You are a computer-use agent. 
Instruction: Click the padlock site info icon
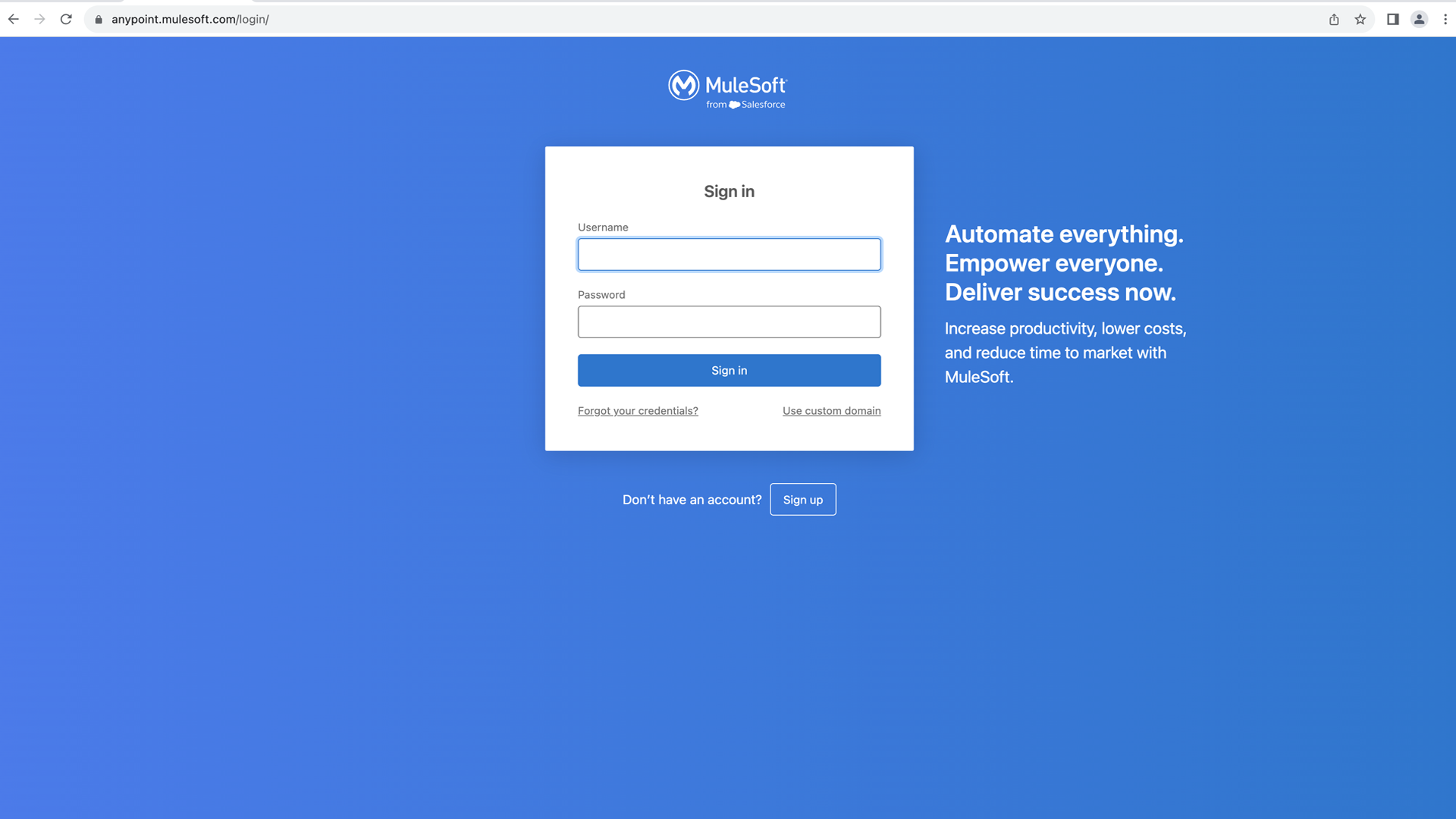point(98,19)
